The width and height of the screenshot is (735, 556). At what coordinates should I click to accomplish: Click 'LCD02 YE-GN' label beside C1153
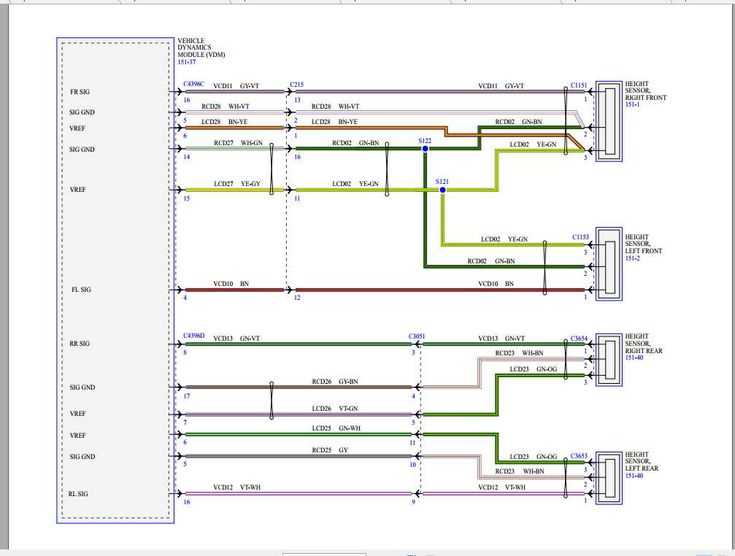pyautogui.click(x=504, y=239)
